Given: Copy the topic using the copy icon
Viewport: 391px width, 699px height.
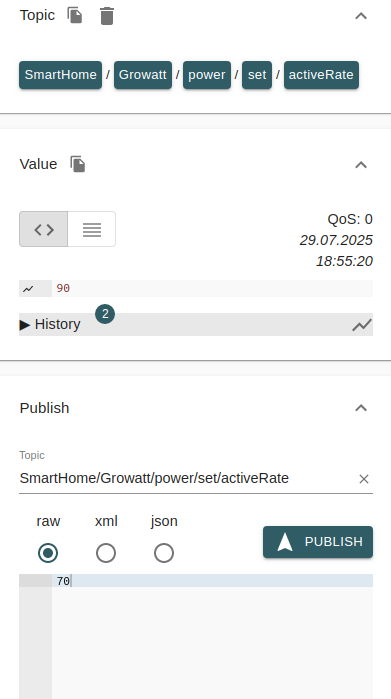Looking at the screenshot, I should (75, 15).
